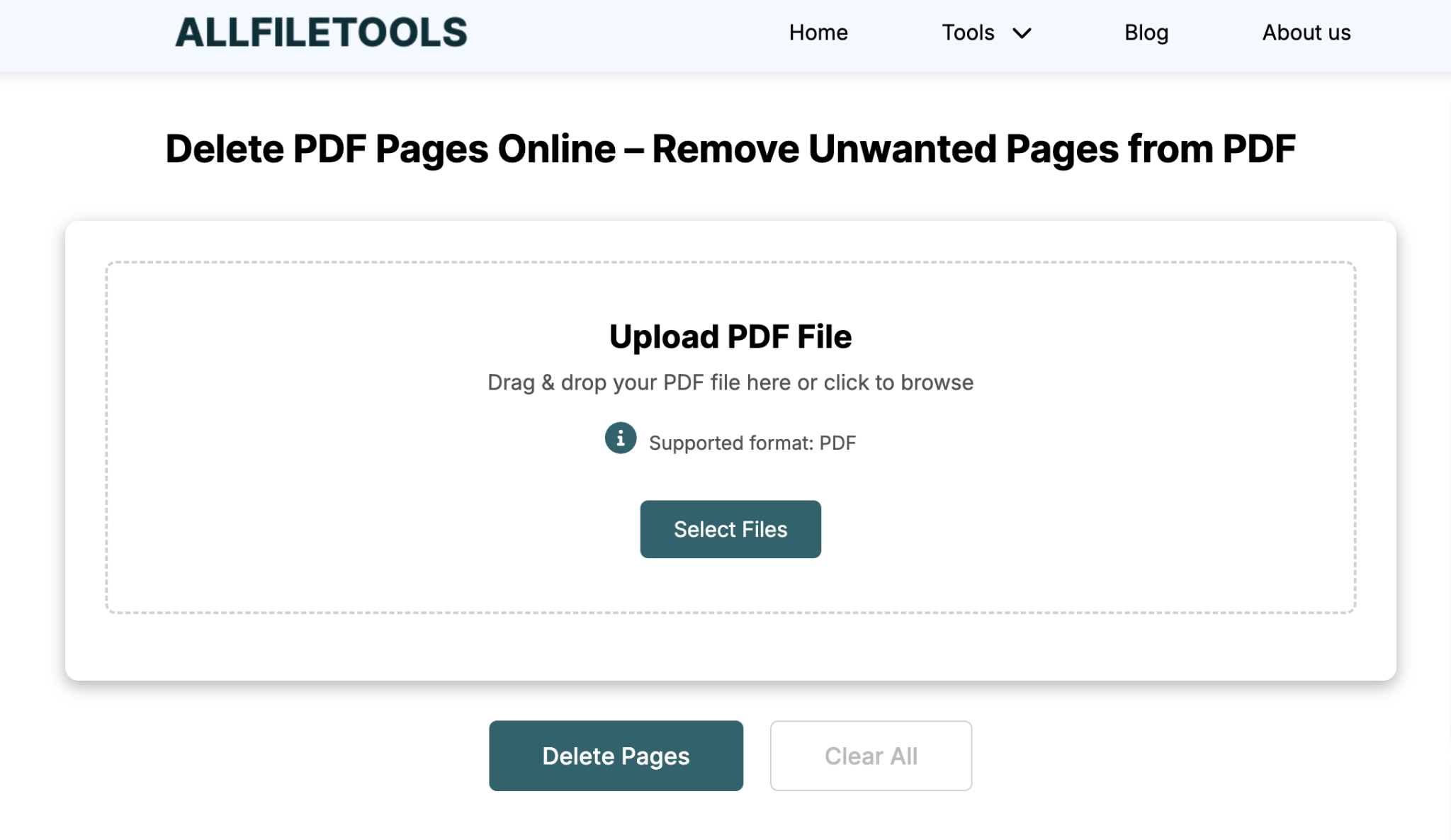
Task: Expand the Tools dropdown chevron
Action: click(1022, 33)
